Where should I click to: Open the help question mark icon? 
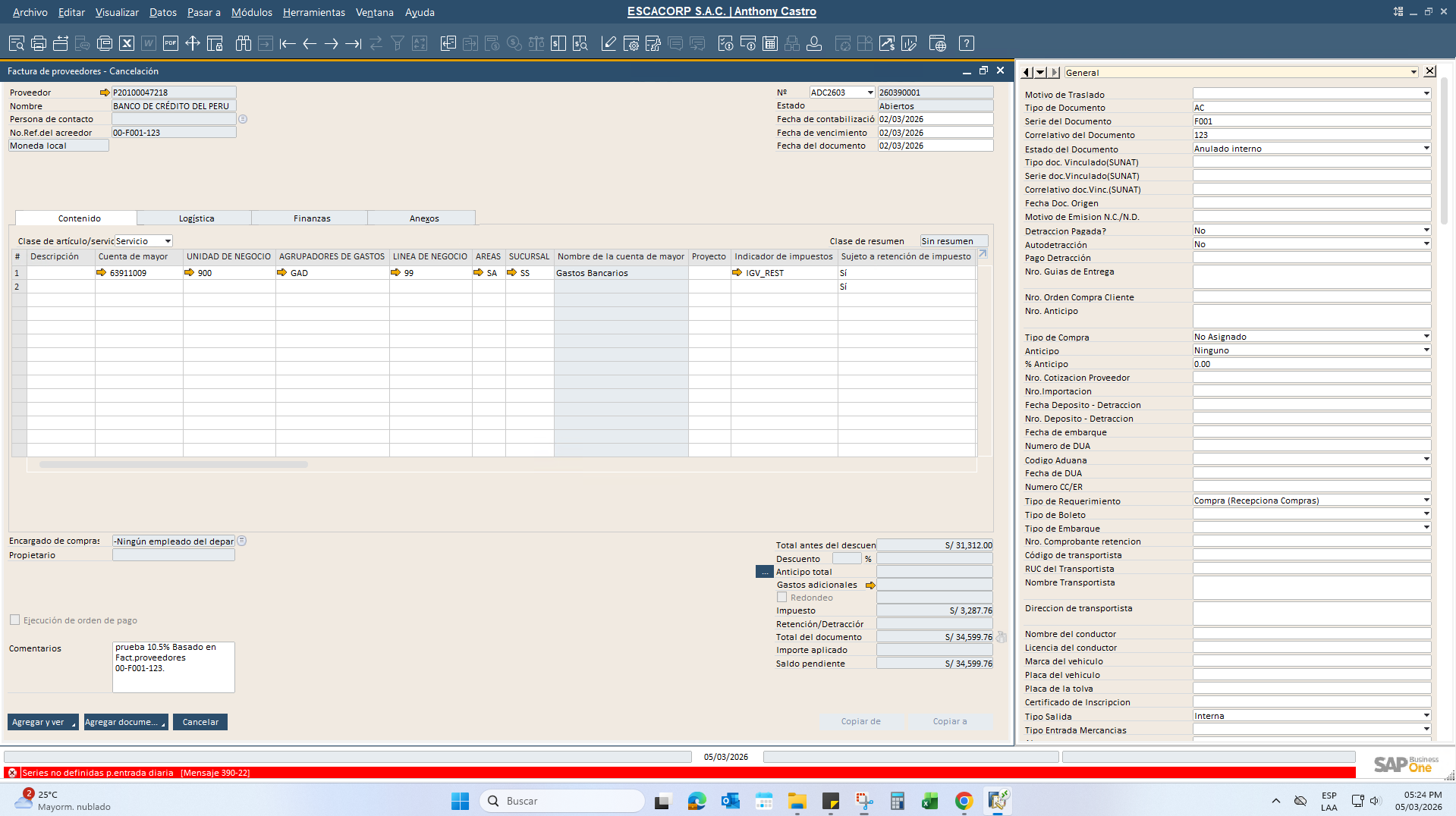point(966,43)
